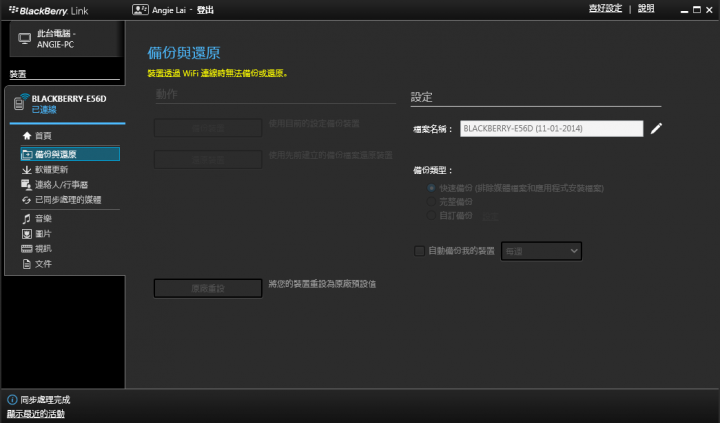
Task: Select the 完整備份 radio button
Action: coord(431,202)
